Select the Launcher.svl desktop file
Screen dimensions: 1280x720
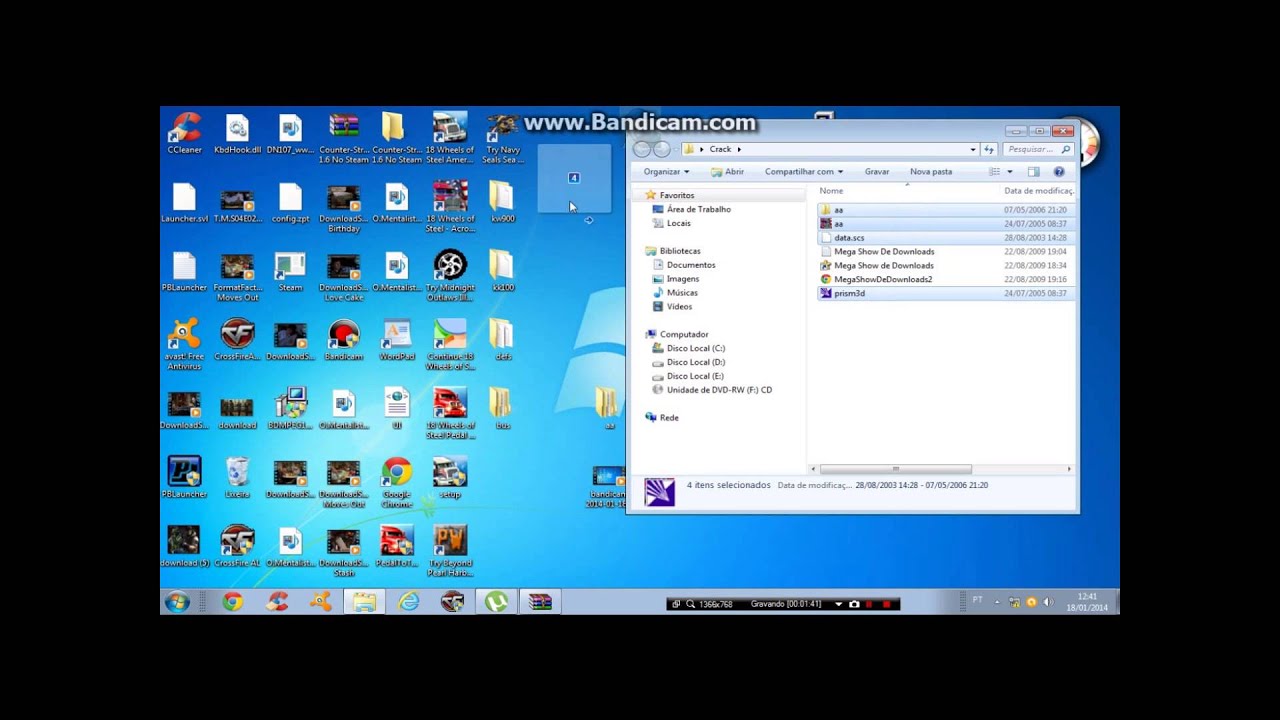185,203
